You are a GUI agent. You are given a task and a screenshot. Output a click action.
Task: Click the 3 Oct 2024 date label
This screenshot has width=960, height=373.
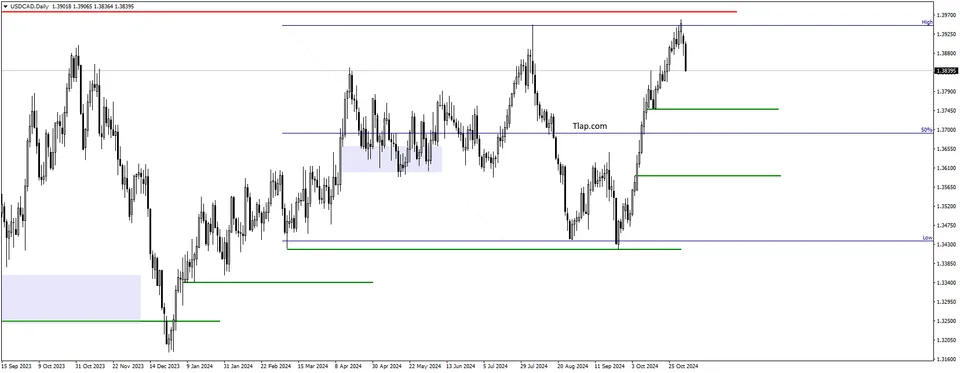[645, 366]
